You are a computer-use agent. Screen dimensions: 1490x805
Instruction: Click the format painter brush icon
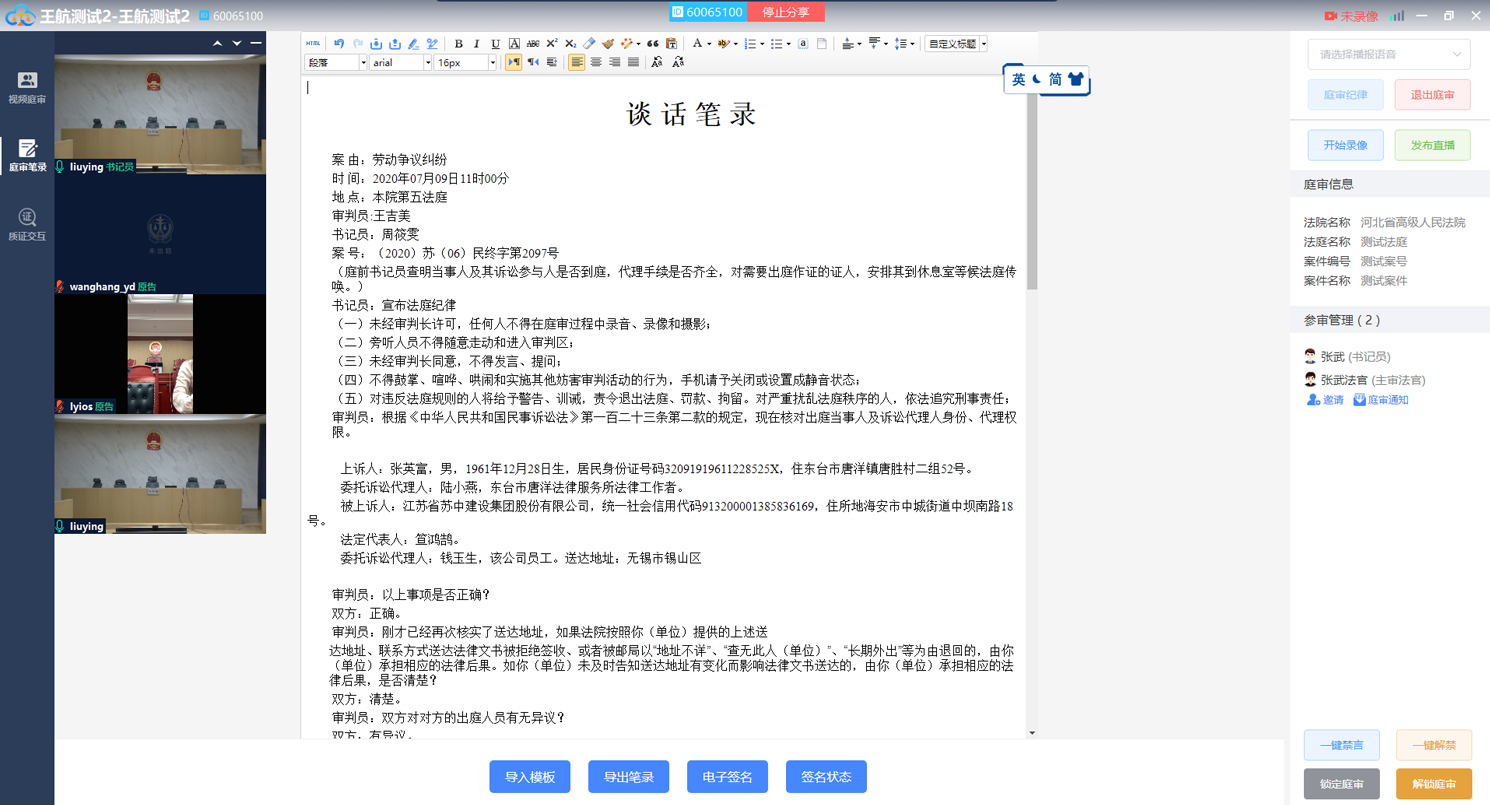(608, 44)
